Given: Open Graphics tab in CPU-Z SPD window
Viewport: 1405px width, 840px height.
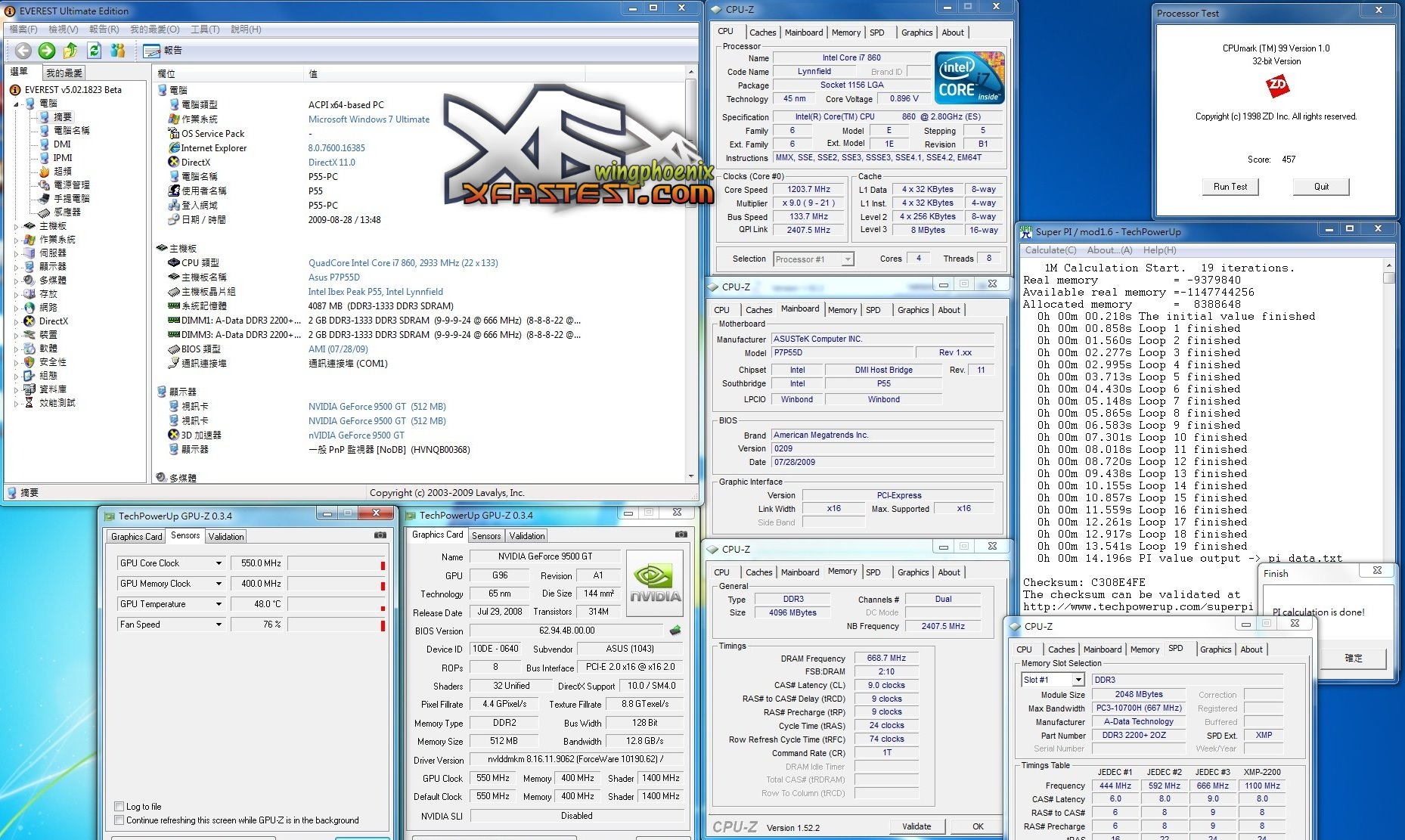Looking at the screenshot, I should click(1215, 649).
